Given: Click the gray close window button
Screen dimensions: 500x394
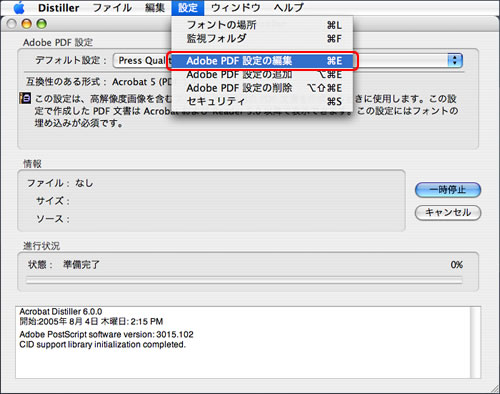Looking at the screenshot, I should tap(12, 24).
